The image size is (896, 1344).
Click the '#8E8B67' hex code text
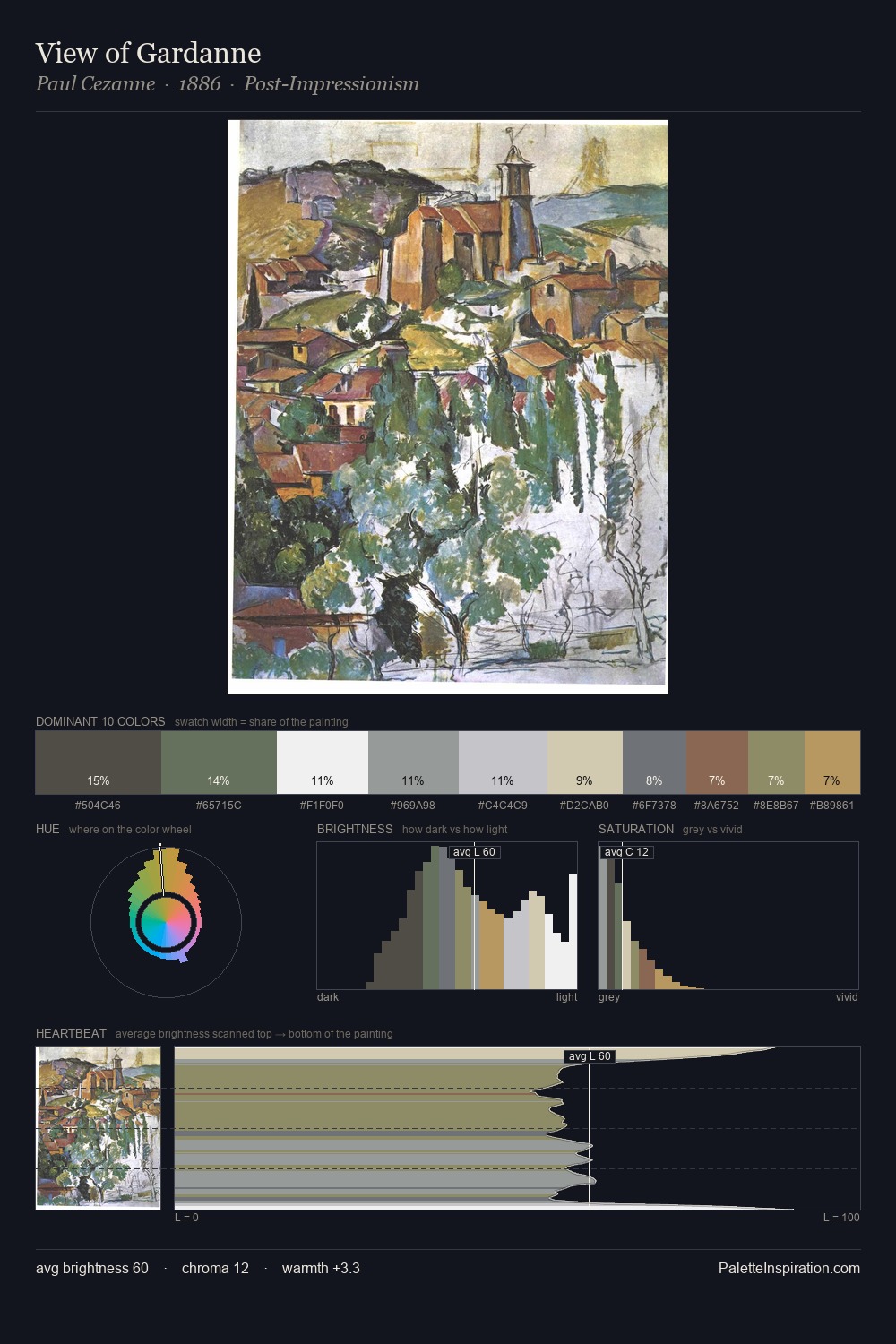(x=776, y=806)
